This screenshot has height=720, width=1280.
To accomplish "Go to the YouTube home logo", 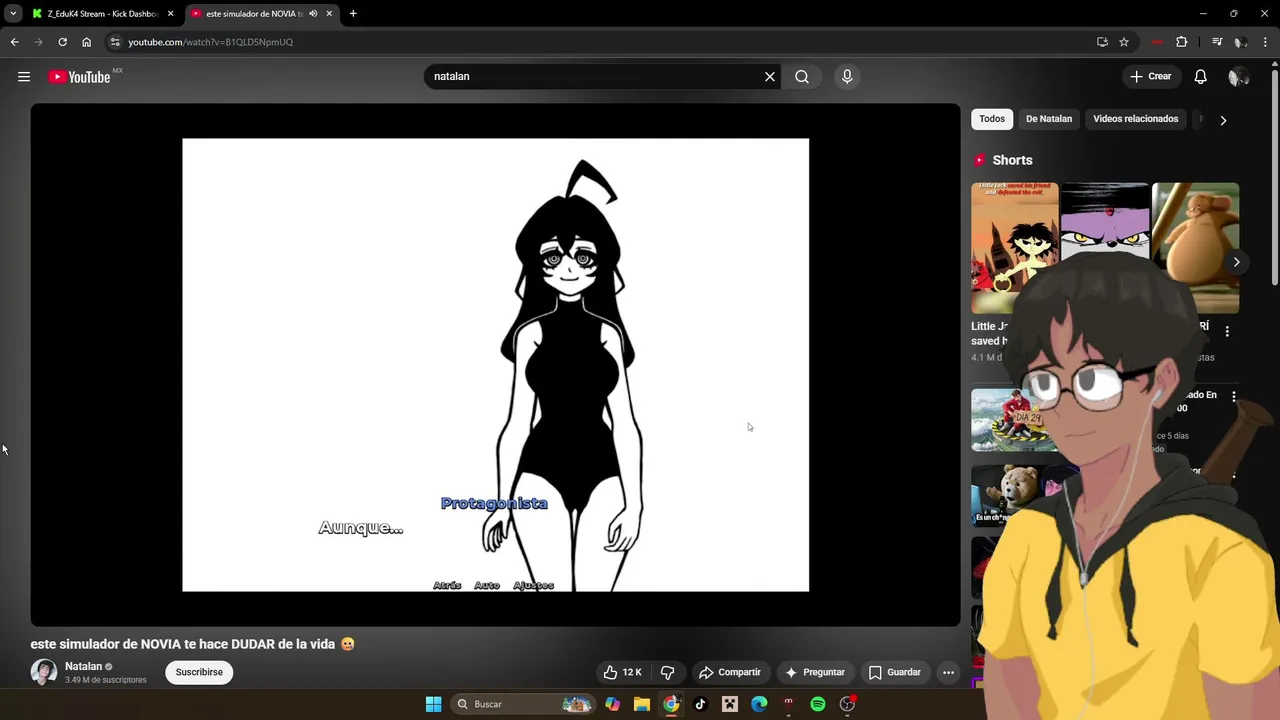I will click(79, 77).
